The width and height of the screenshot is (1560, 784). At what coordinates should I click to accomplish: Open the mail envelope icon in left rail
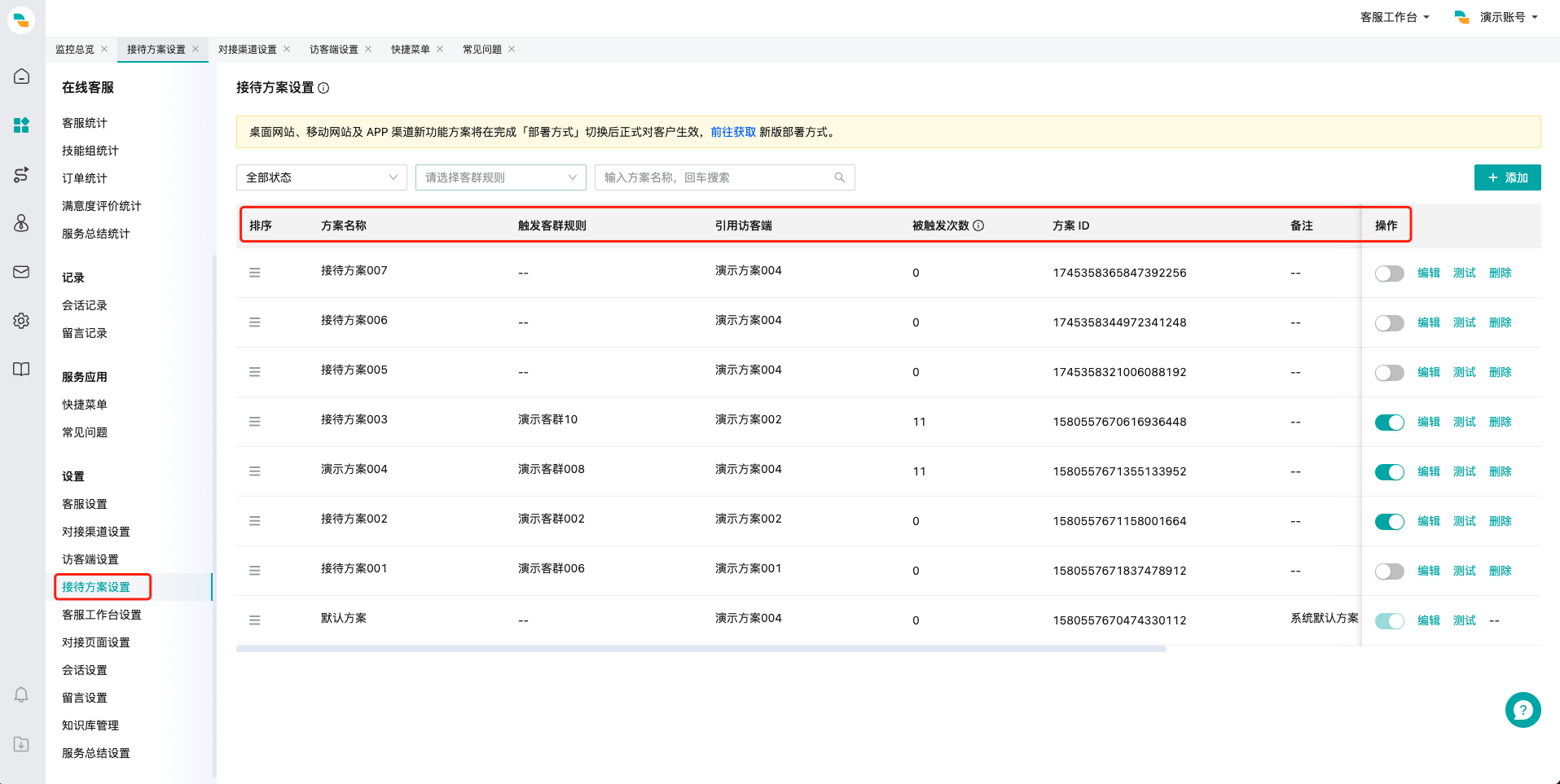22,272
